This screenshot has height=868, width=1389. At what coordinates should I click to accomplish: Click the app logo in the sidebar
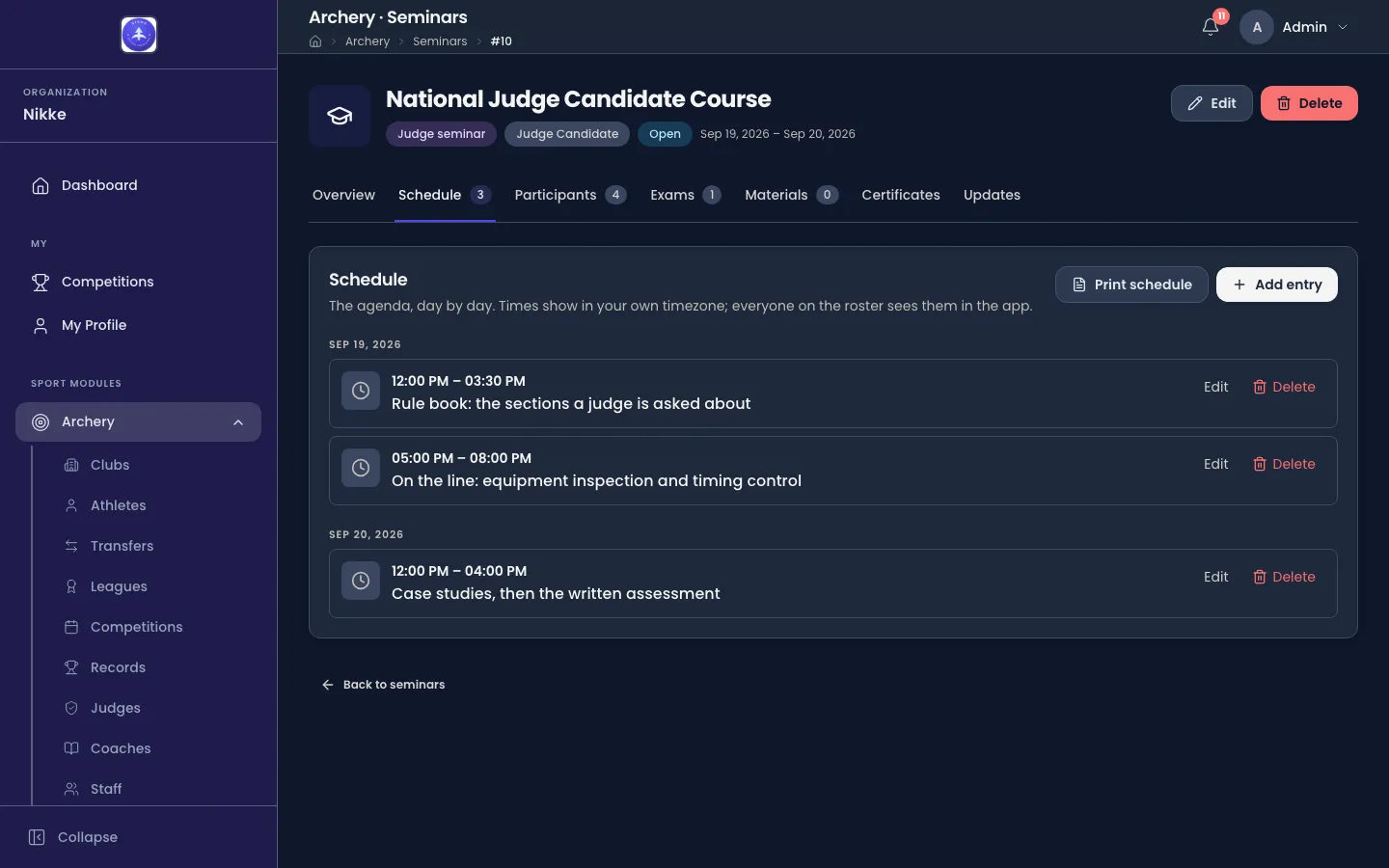tap(139, 35)
